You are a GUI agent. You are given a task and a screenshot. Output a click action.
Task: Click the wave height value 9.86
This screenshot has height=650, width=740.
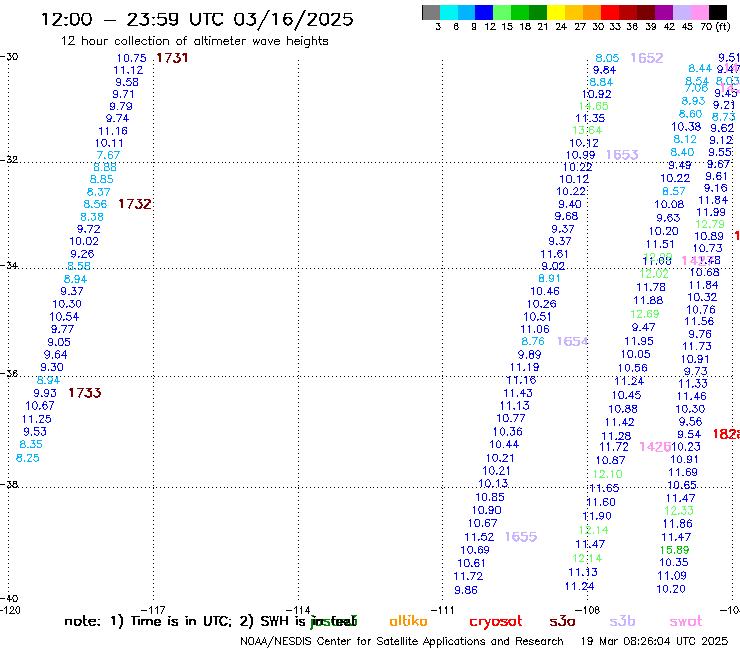(x=466, y=590)
